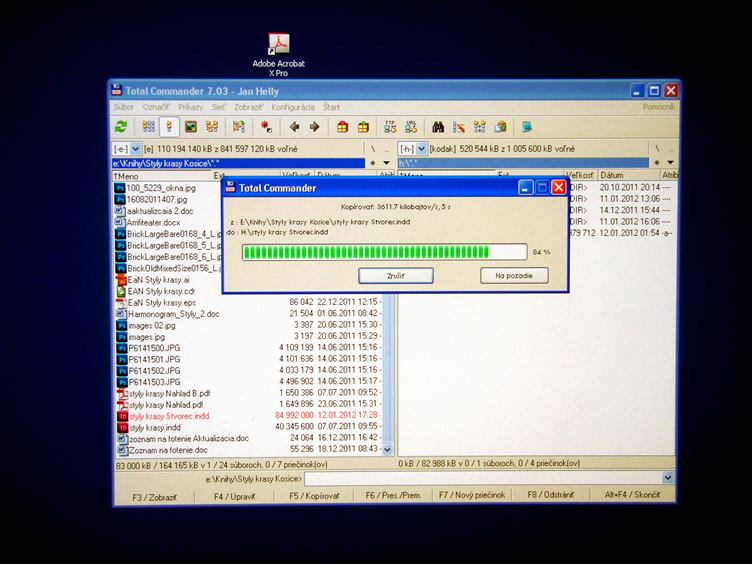The image size is (752, 564).
Task: Sort right panel by Dátum column header
Action: [628, 175]
